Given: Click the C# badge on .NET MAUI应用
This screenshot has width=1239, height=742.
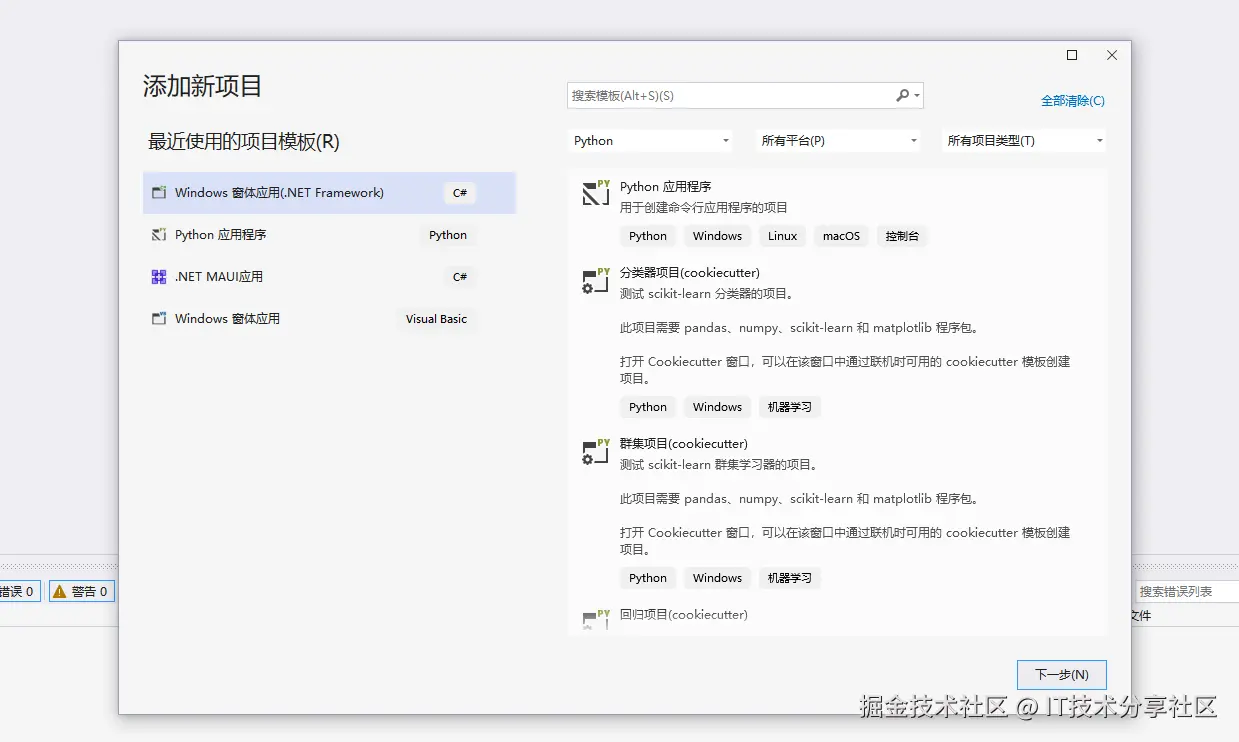Looking at the screenshot, I should click(x=460, y=277).
